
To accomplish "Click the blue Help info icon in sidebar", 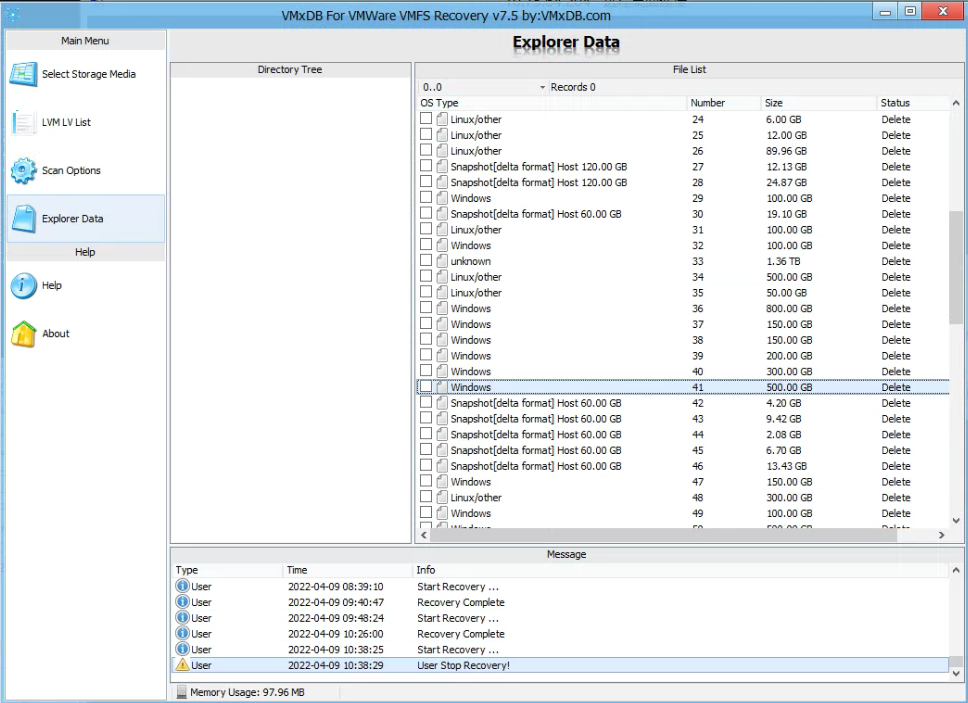I will 23,286.
